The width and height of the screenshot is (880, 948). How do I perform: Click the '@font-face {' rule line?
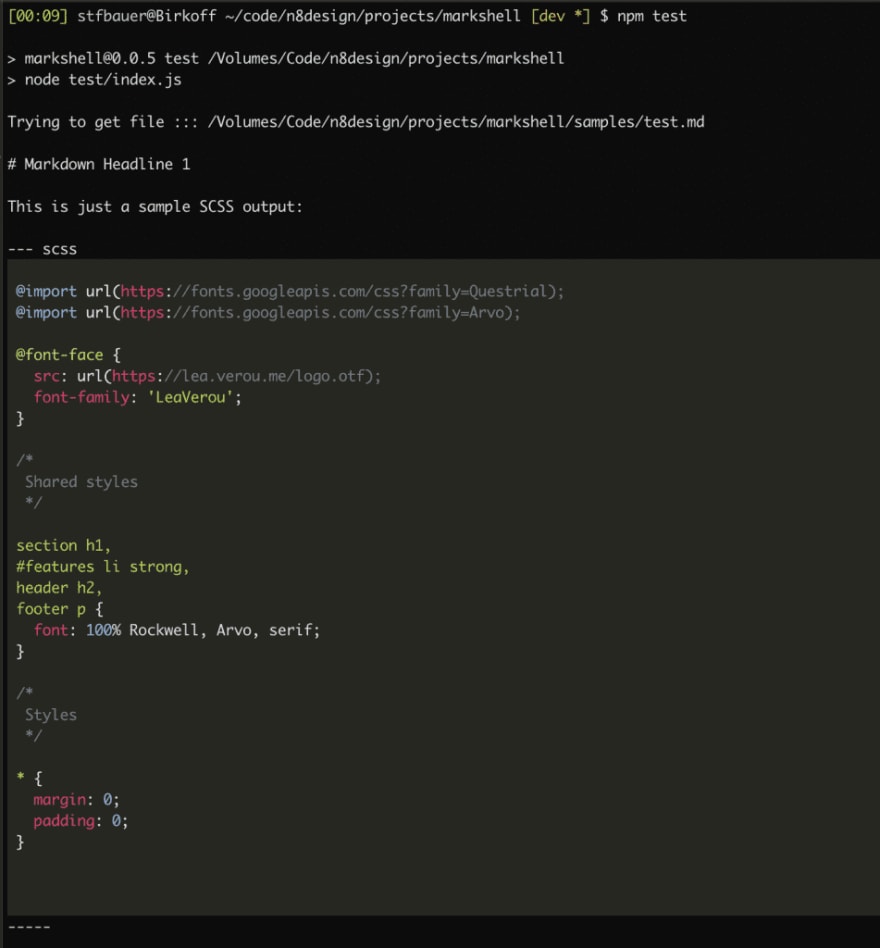pos(68,355)
